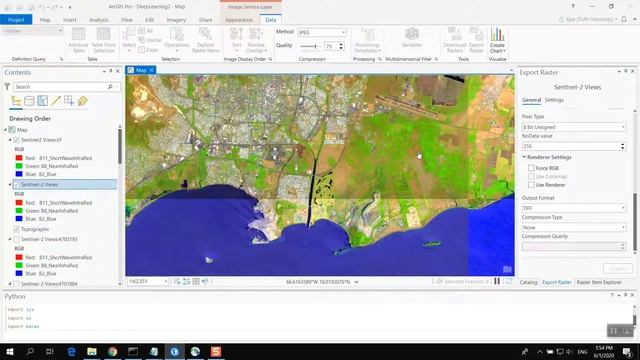Collapse Sentinel2 Views.tif layer tree
The width and height of the screenshot is (640, 360).
(x=10, y=140)
